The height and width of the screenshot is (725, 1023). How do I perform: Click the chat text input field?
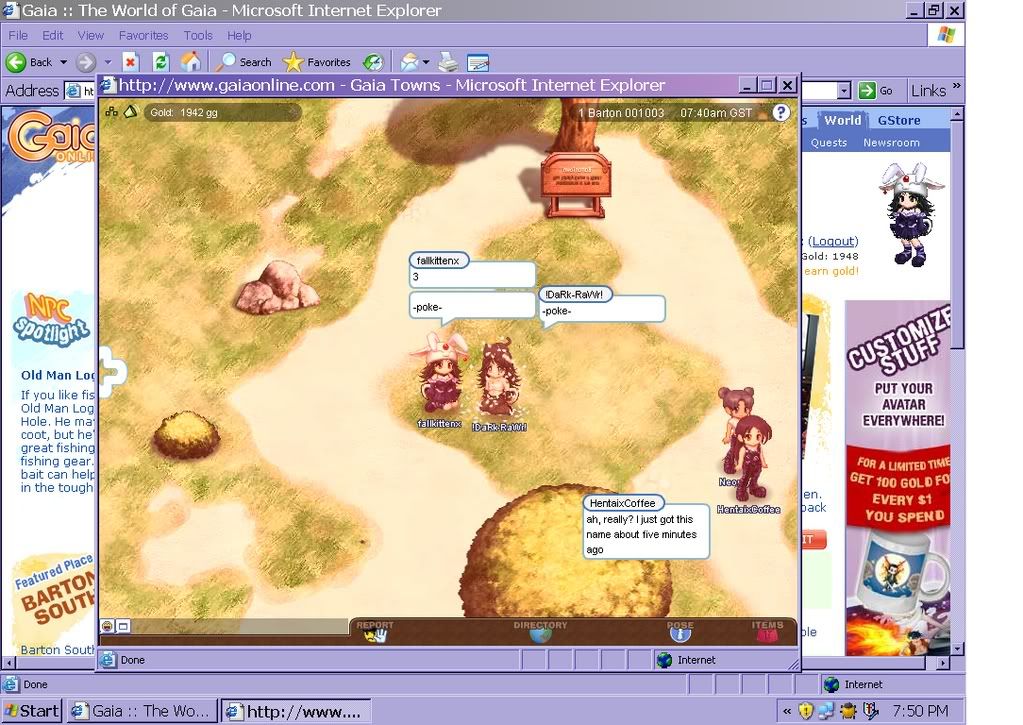point(240,626)
